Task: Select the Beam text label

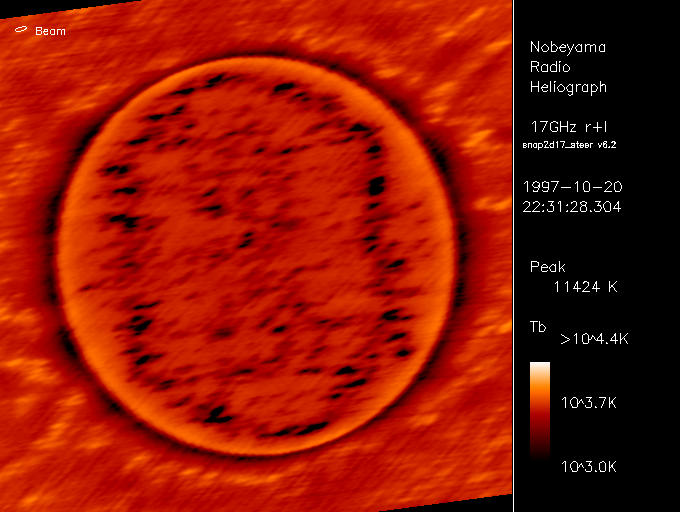Action: [51, 31]
